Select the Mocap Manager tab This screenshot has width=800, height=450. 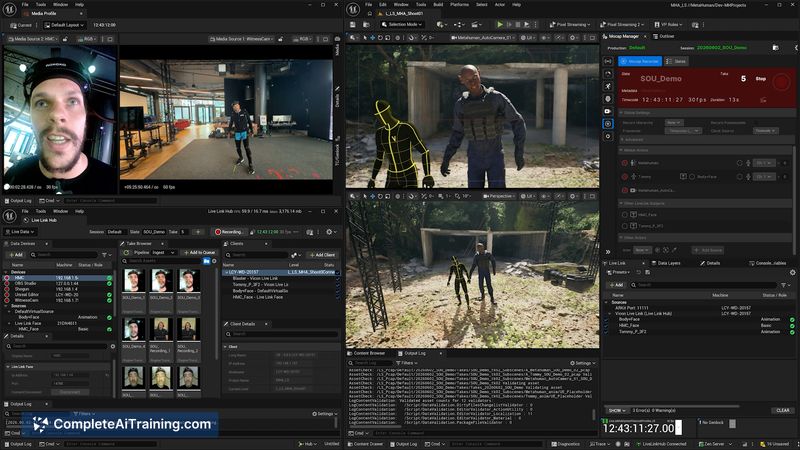623,36
